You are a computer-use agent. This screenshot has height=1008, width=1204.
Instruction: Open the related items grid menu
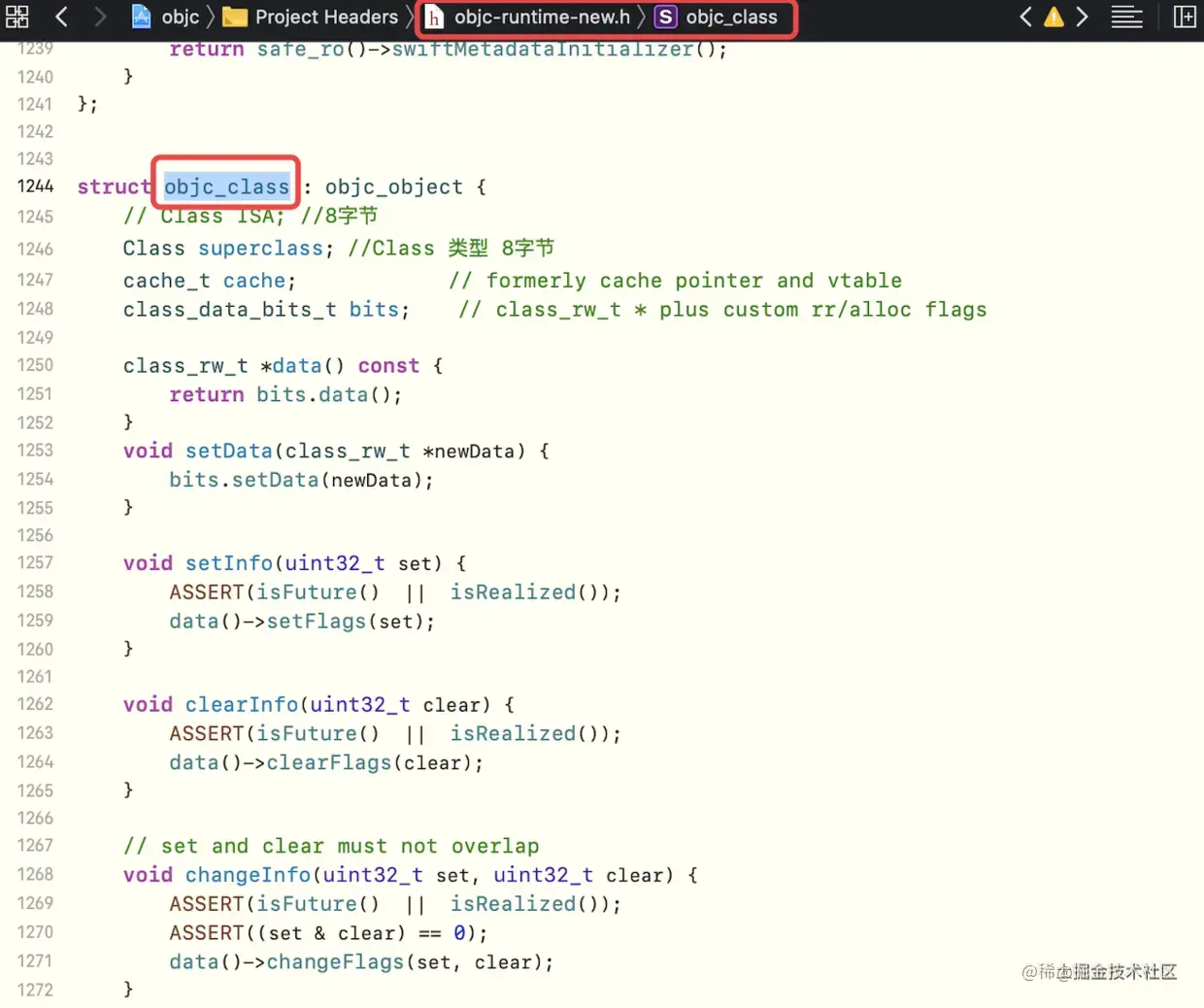click(x=17, y=17)
